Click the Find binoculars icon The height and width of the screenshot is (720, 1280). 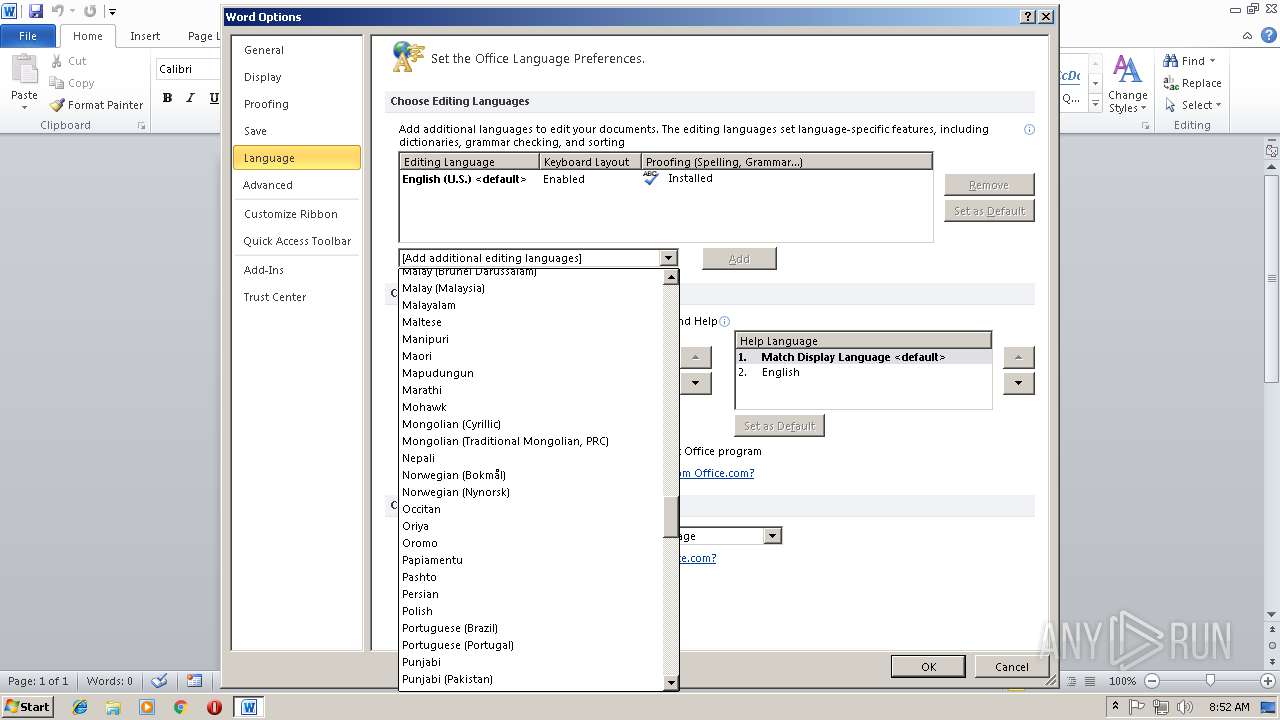(1170, 61)
